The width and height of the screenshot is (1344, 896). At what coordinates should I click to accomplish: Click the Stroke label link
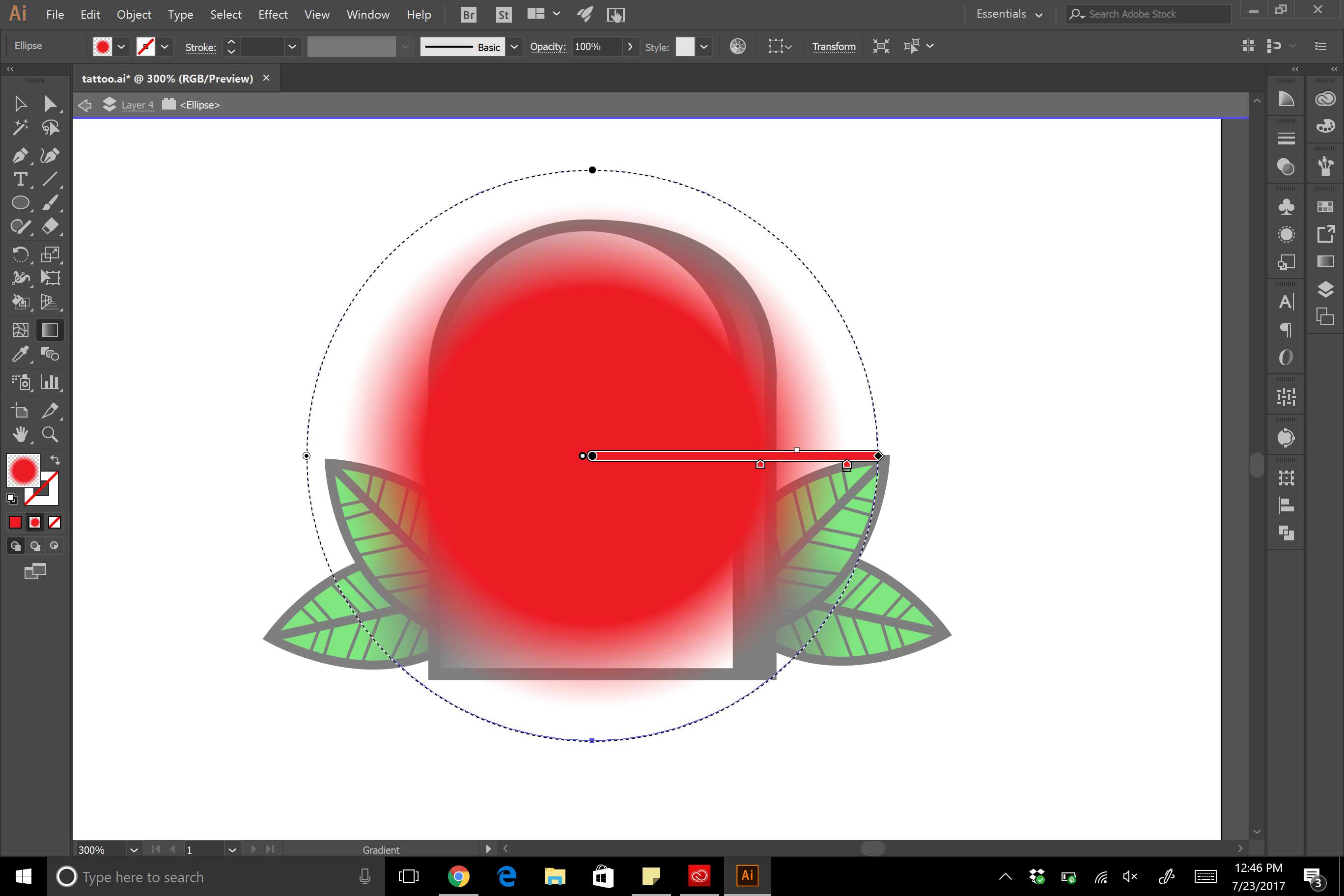[200, 48]
